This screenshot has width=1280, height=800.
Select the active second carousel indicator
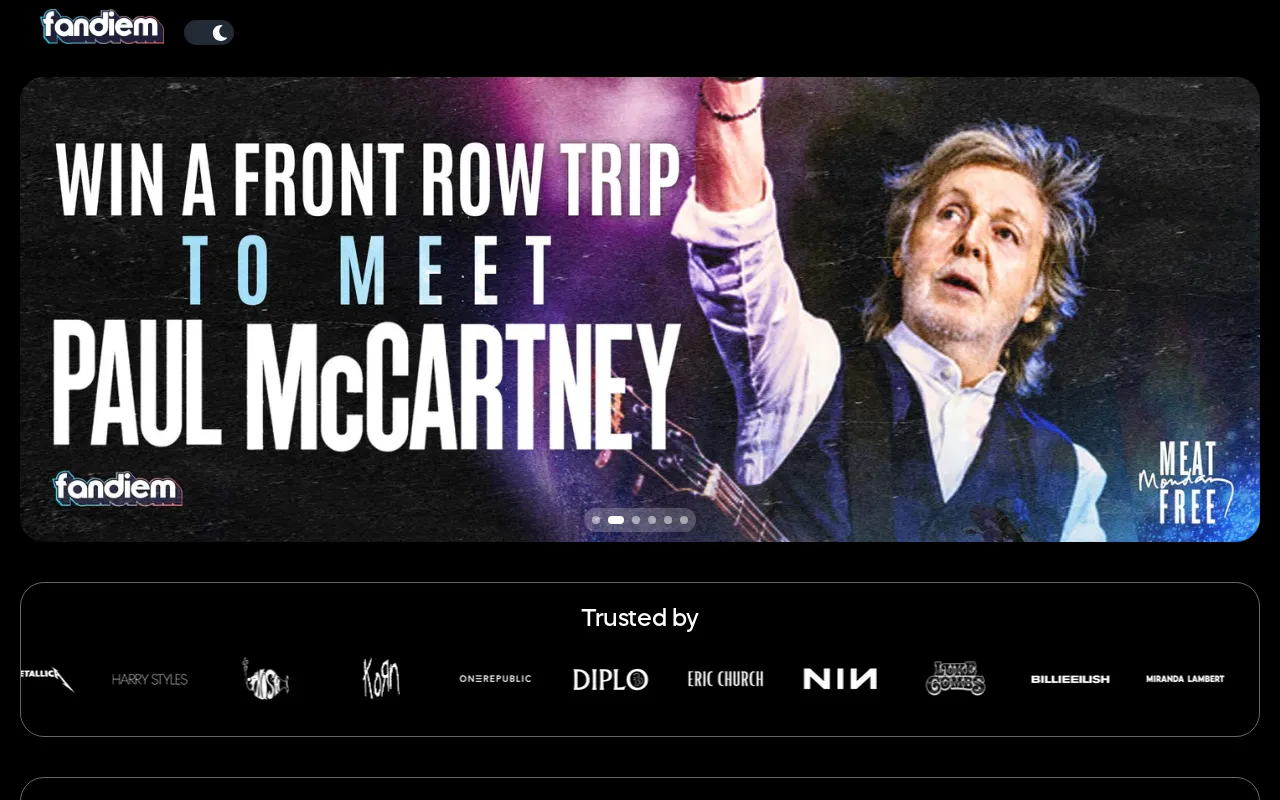pyautogui.click(x=616, y=520)
